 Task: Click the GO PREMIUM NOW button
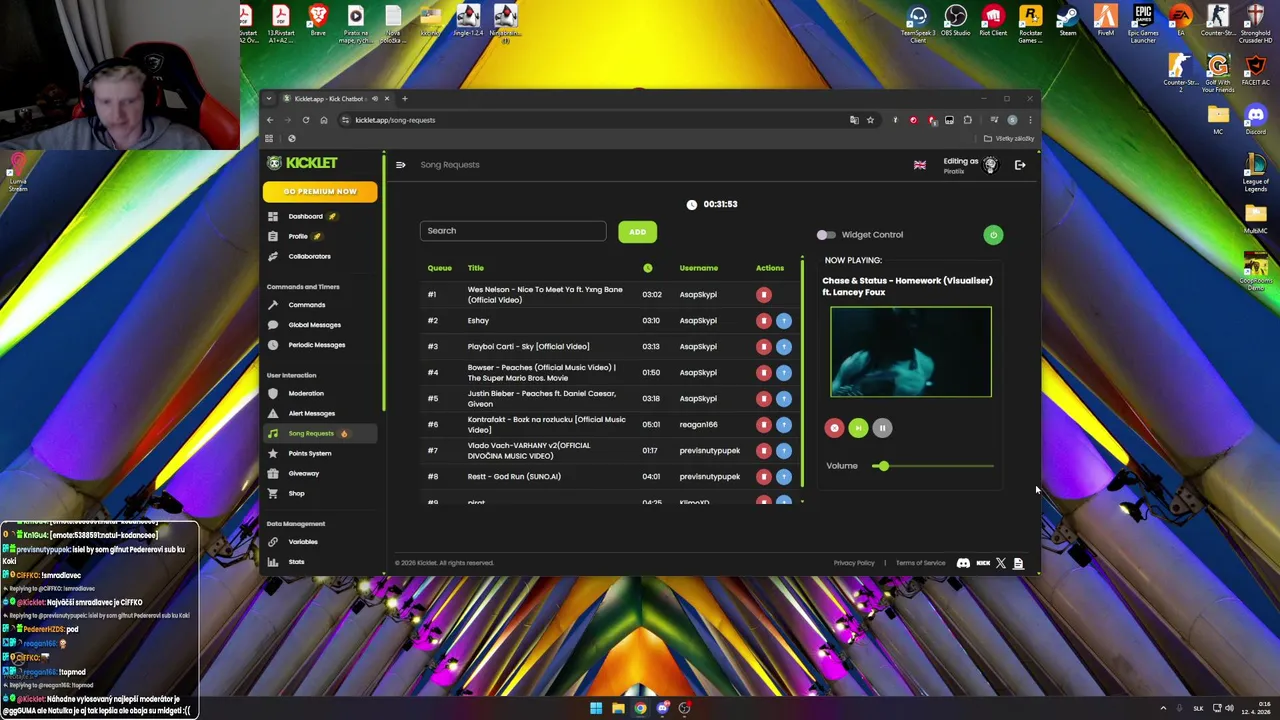[320, 191]
